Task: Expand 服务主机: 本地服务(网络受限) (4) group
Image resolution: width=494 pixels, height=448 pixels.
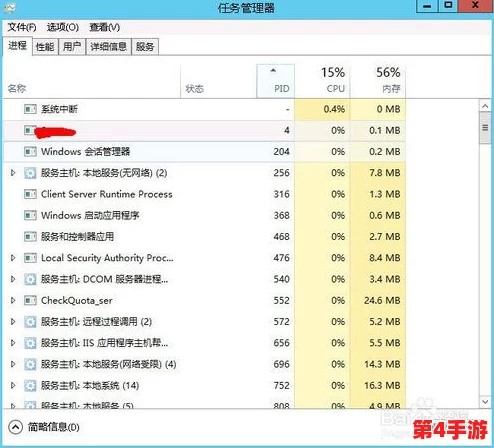Action: (x=13, y=364)
